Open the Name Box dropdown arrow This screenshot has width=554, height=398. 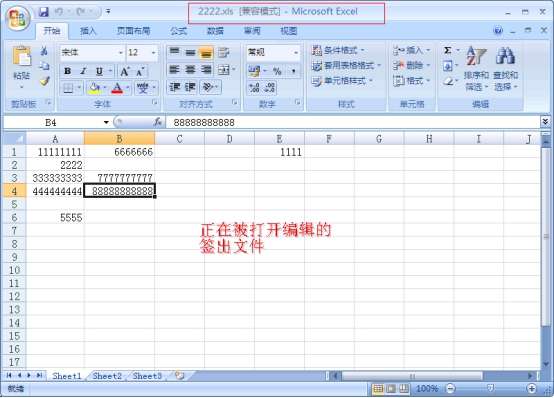(x=106, y=122)
